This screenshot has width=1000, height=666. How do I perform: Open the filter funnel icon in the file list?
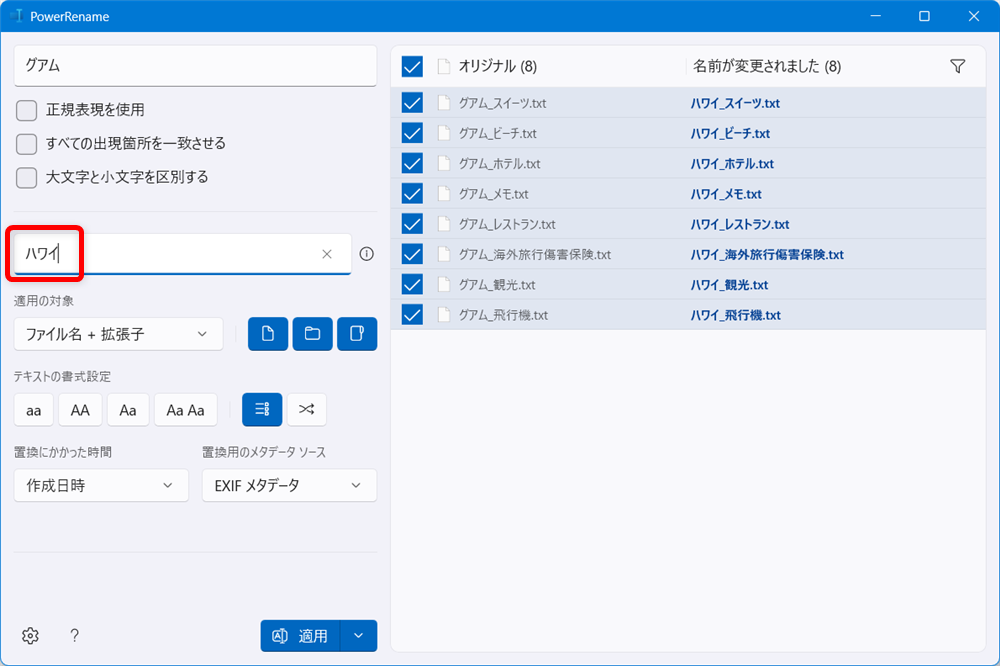point(957,66)
